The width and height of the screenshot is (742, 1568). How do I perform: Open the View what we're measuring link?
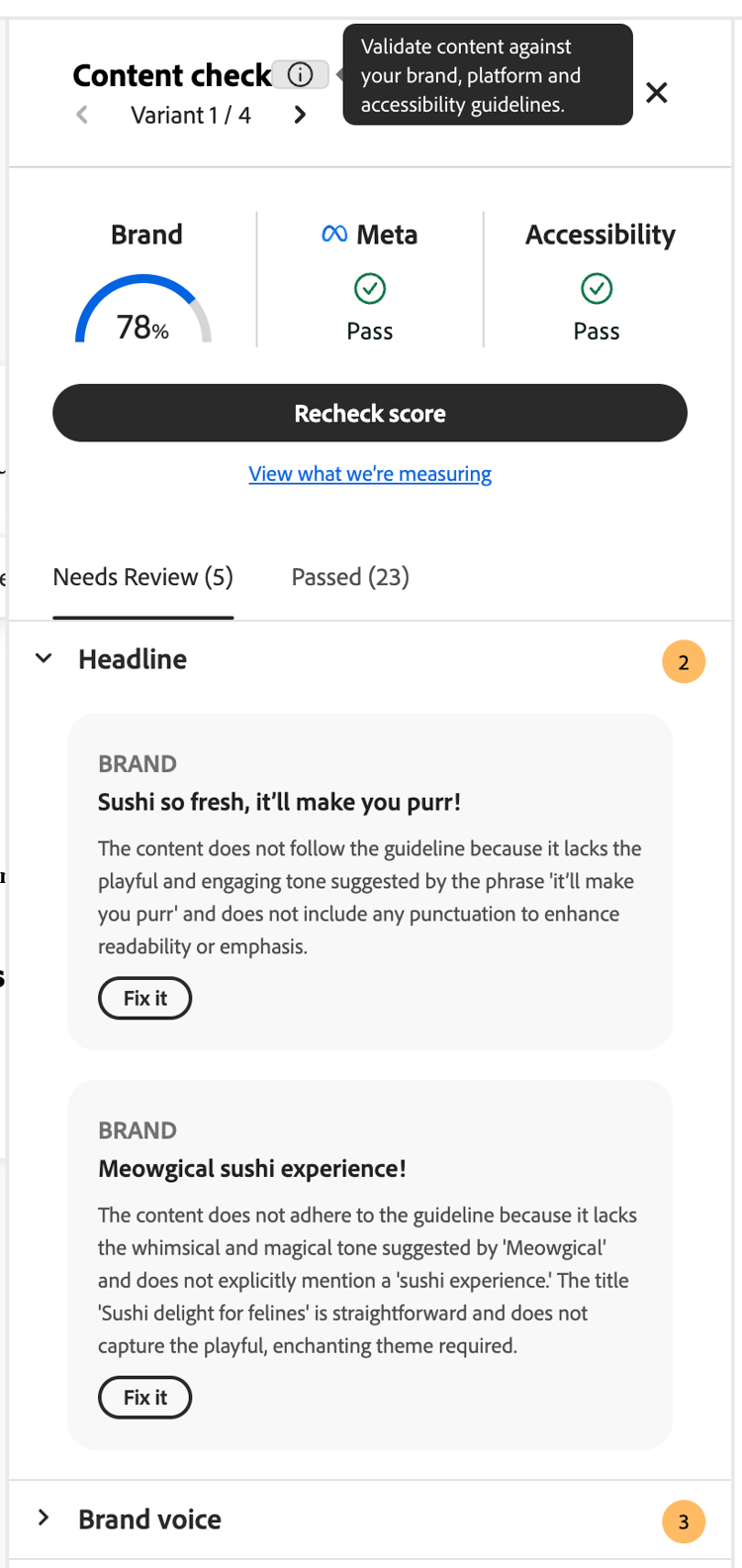click(x=370, y=474)
